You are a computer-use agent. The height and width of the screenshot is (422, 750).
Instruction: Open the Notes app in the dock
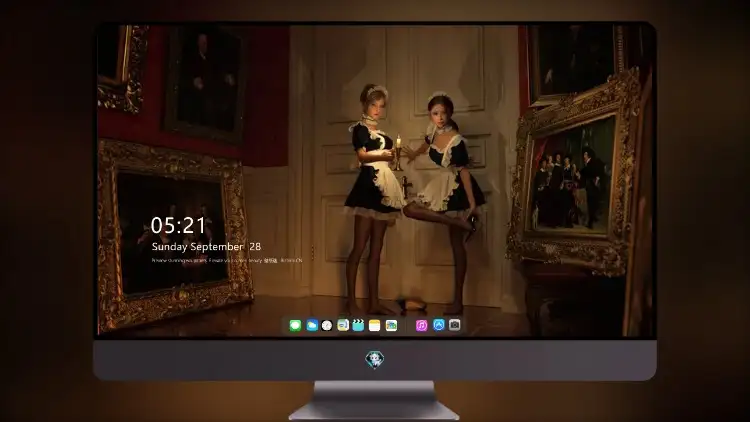[375, 326]
